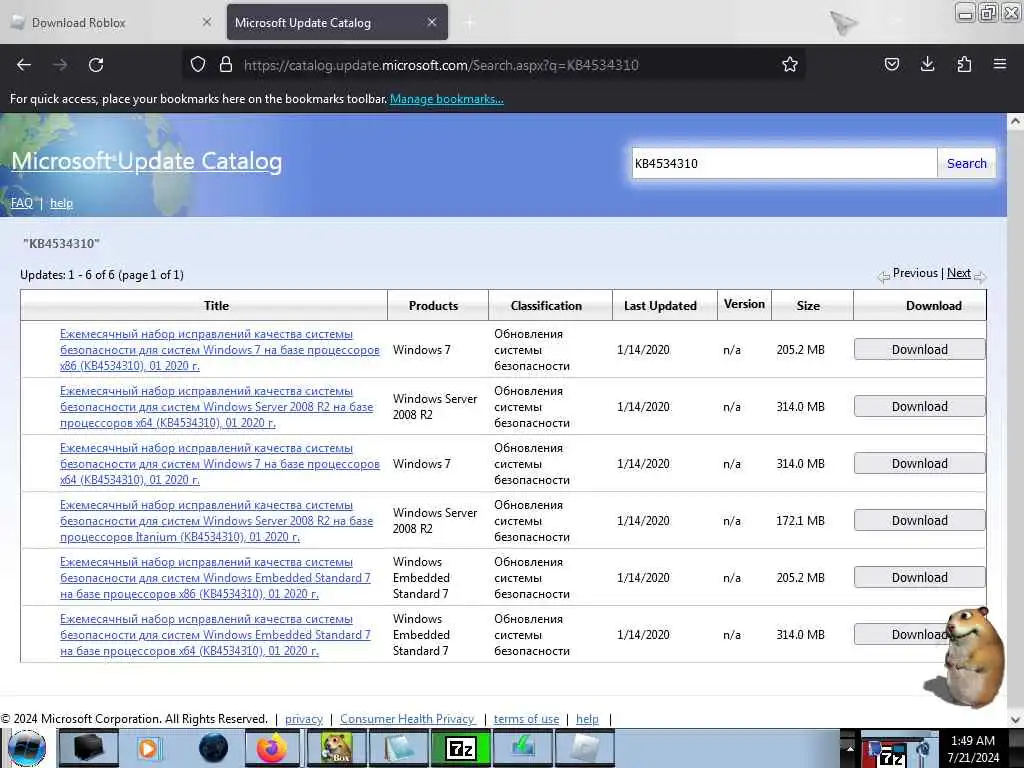Open the green arrow download taskbar icon
This screenshot has width=1024, height=768.
(523, 748)
